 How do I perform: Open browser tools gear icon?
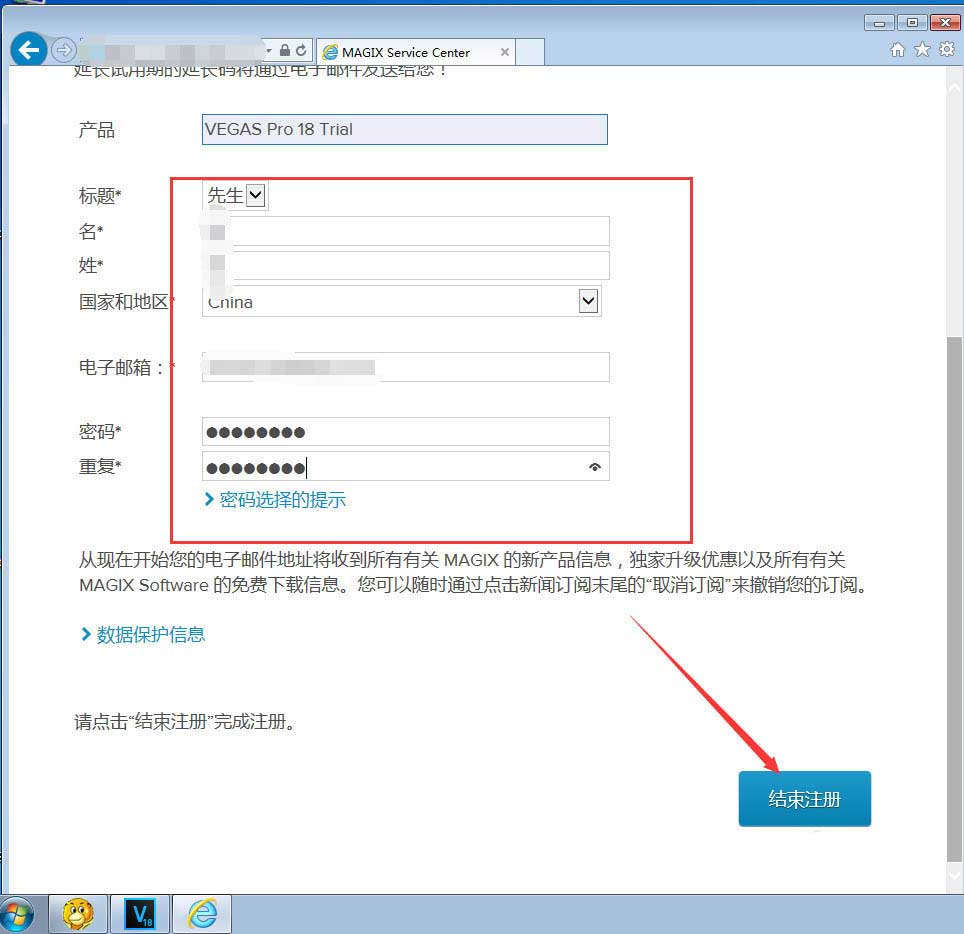[x=947, y=50]
